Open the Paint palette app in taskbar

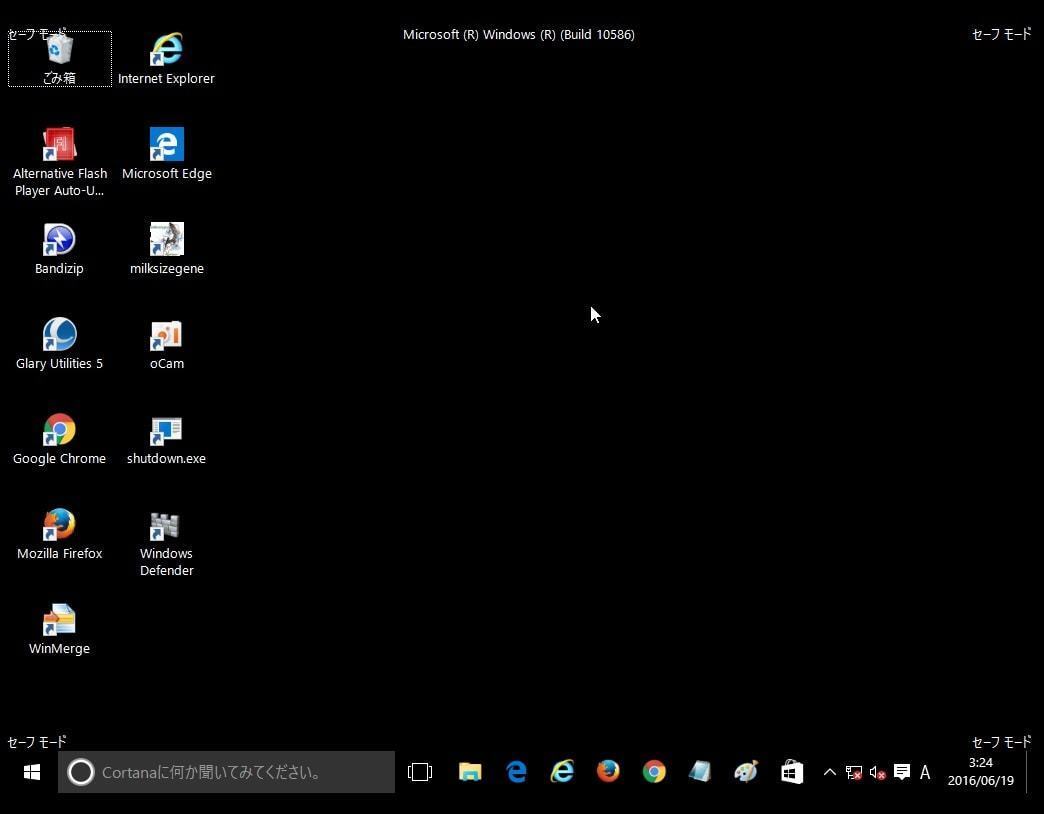[x=746, y=772]
